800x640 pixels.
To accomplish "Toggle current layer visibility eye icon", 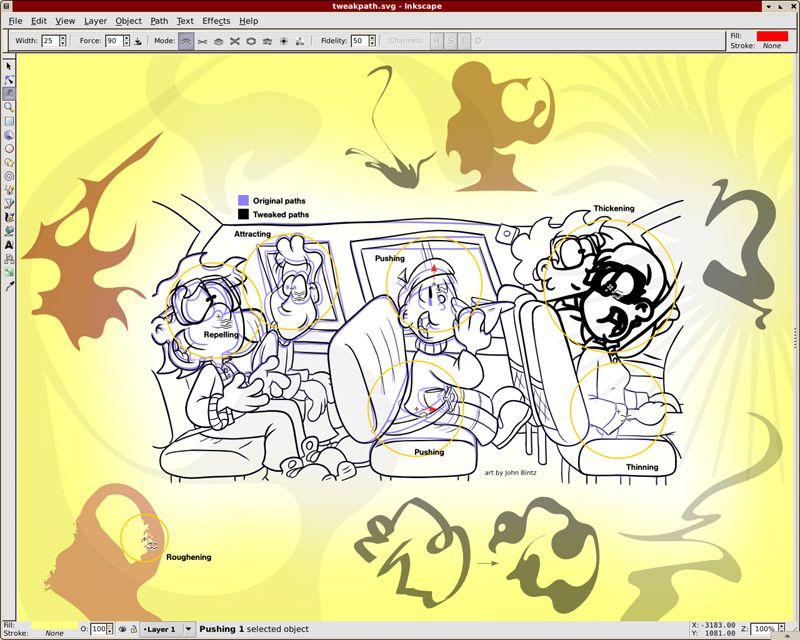I will point(122,629).
